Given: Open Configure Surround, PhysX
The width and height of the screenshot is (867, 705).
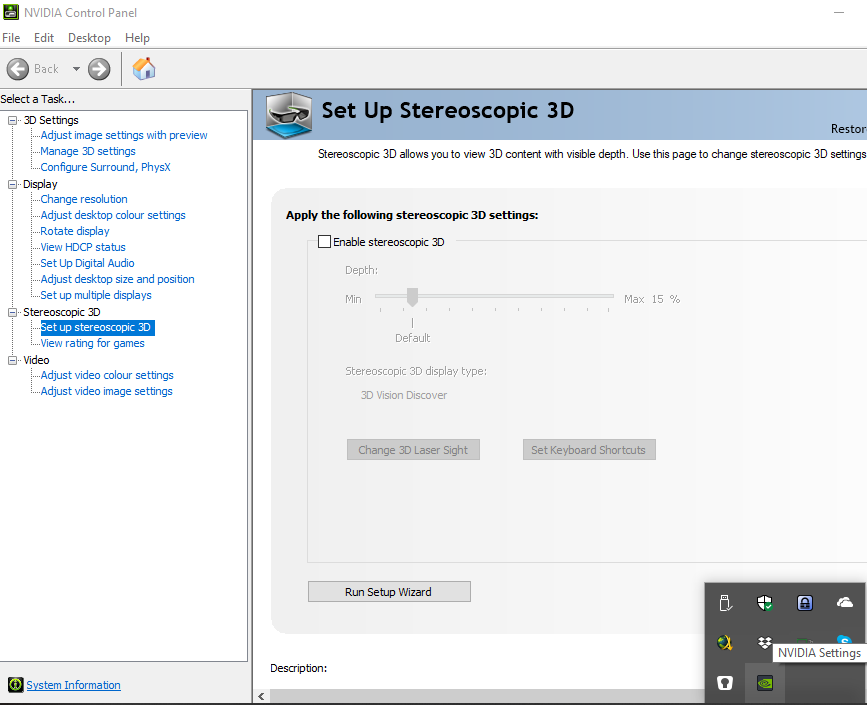Looking at the screenshot, I should coord(106,167).
